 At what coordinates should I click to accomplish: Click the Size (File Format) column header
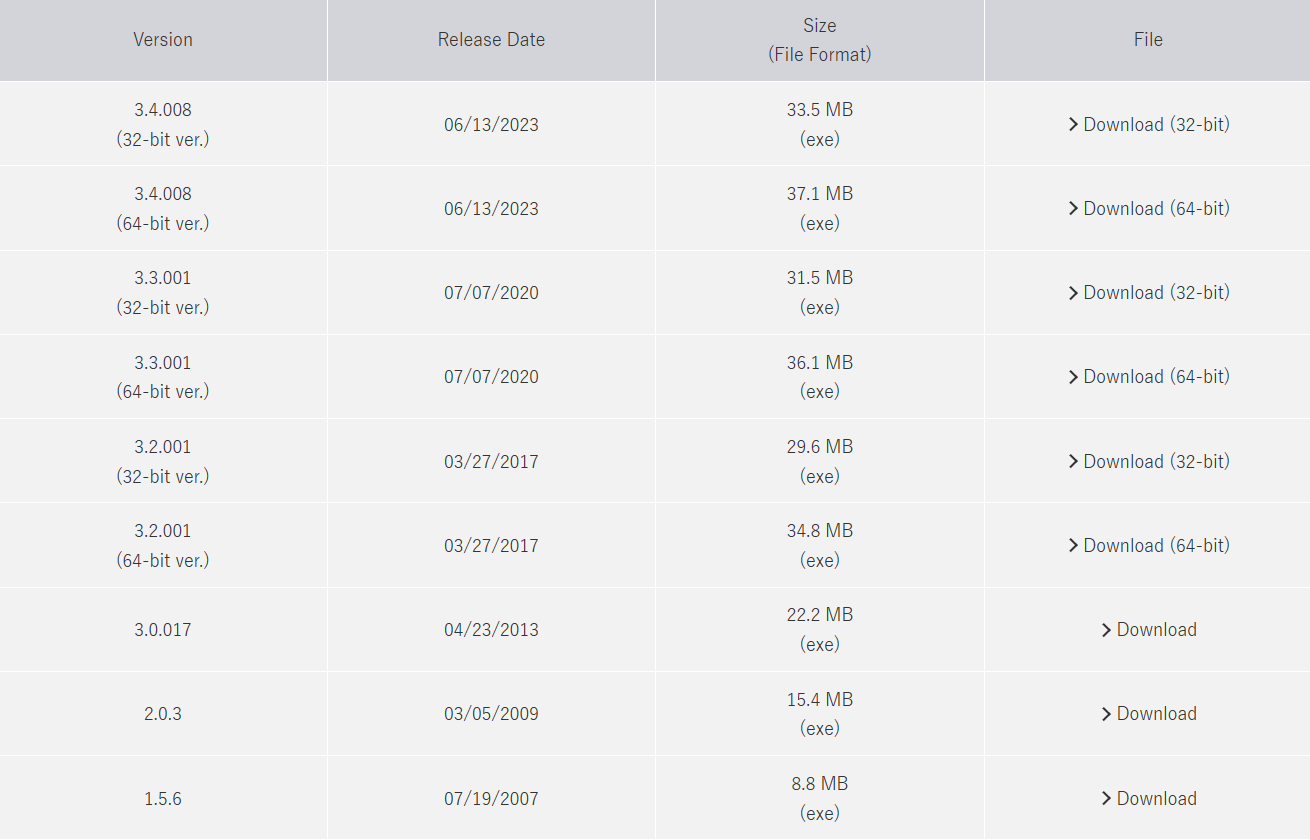(819, 40)
